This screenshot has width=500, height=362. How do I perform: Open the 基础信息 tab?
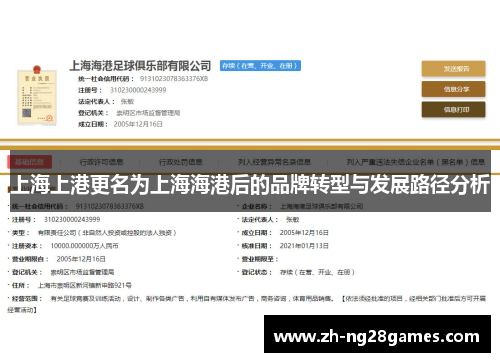coord(30,162)
